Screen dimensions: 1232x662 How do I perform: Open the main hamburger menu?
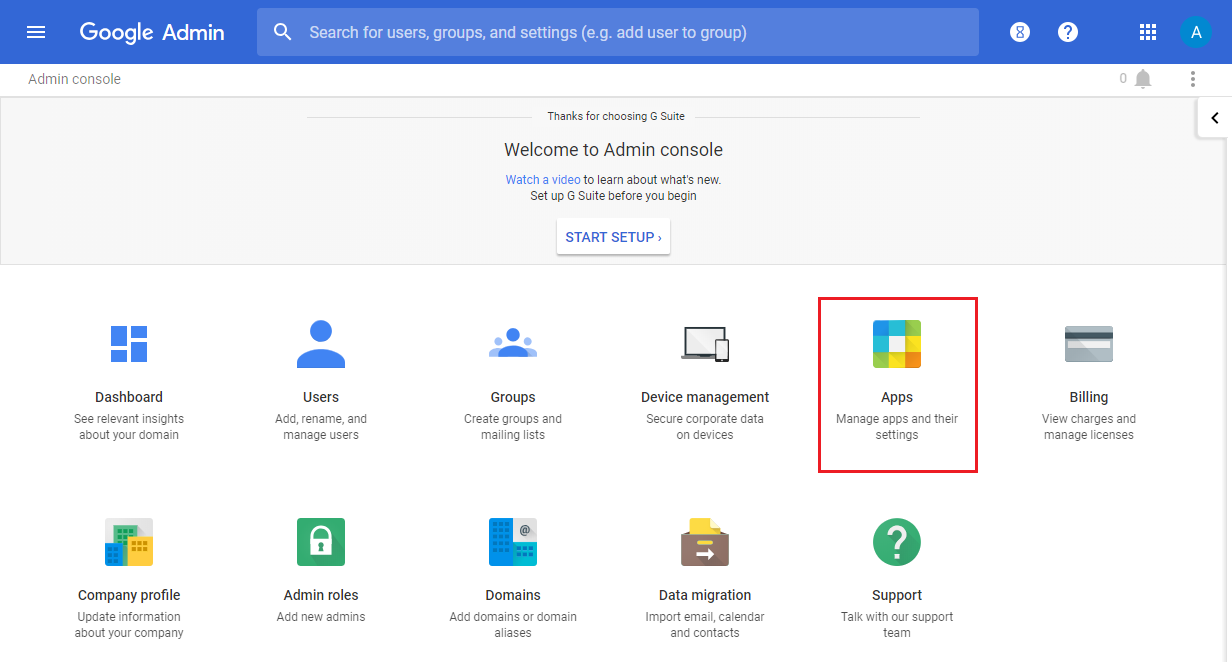36,32
